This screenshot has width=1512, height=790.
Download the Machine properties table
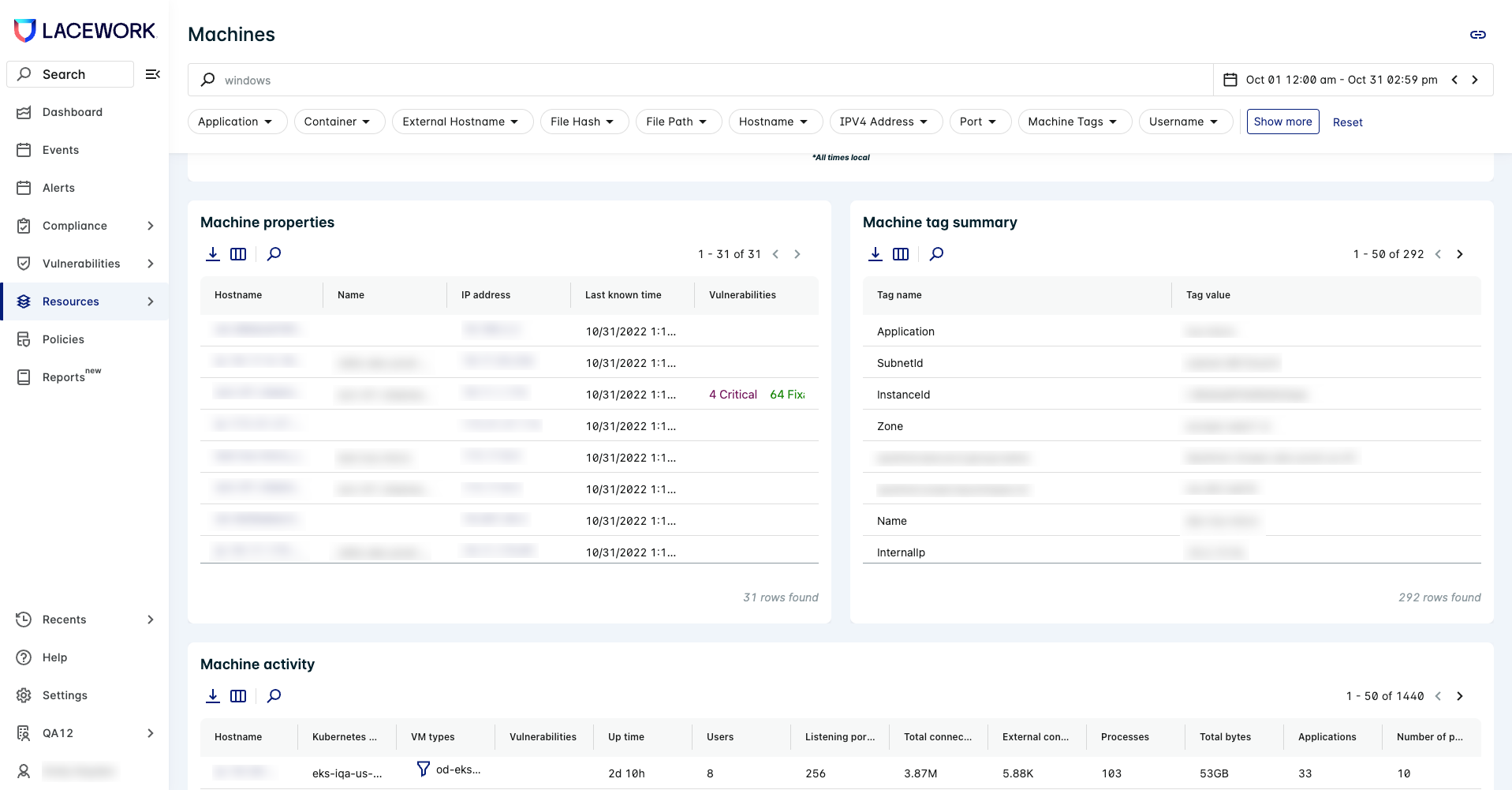click(x=213, y=254)
